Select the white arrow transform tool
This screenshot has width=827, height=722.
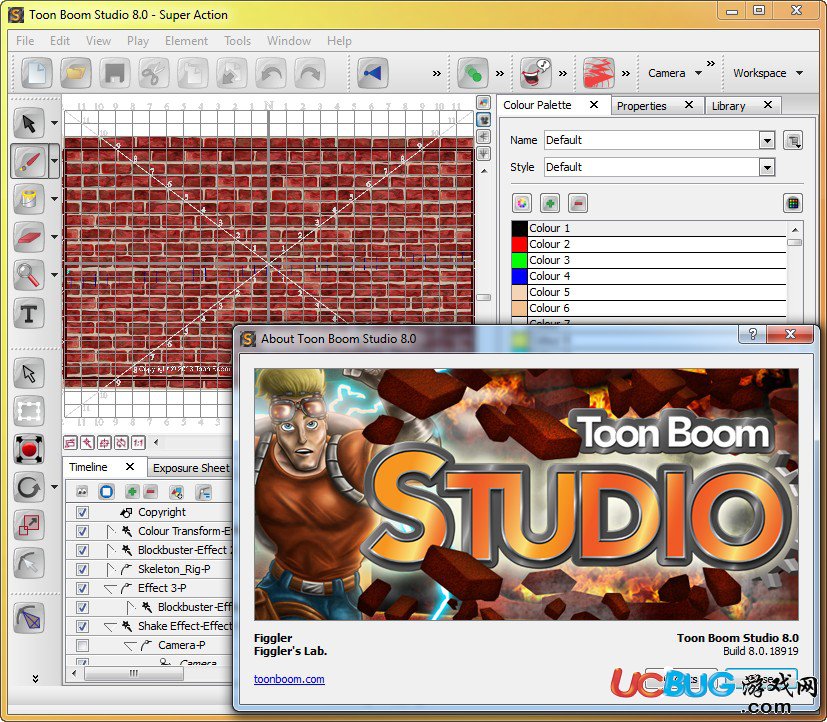tap(28, 373)
